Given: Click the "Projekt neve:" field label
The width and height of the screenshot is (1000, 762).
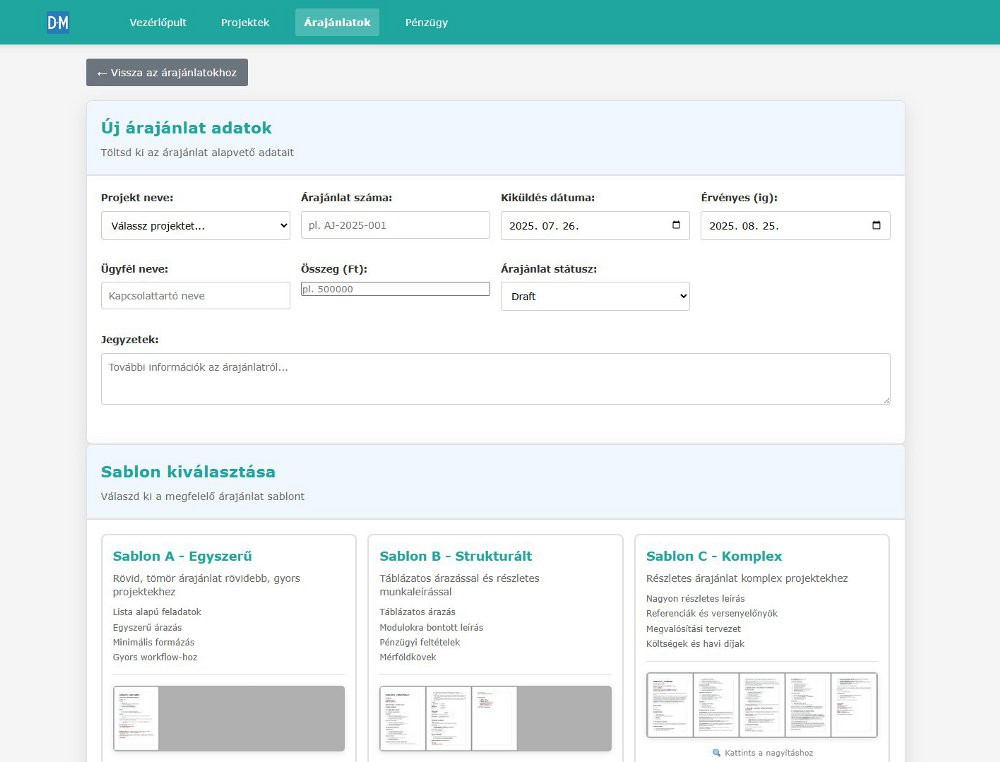Looking at the screenshot, I should click(x=136, y=198).
